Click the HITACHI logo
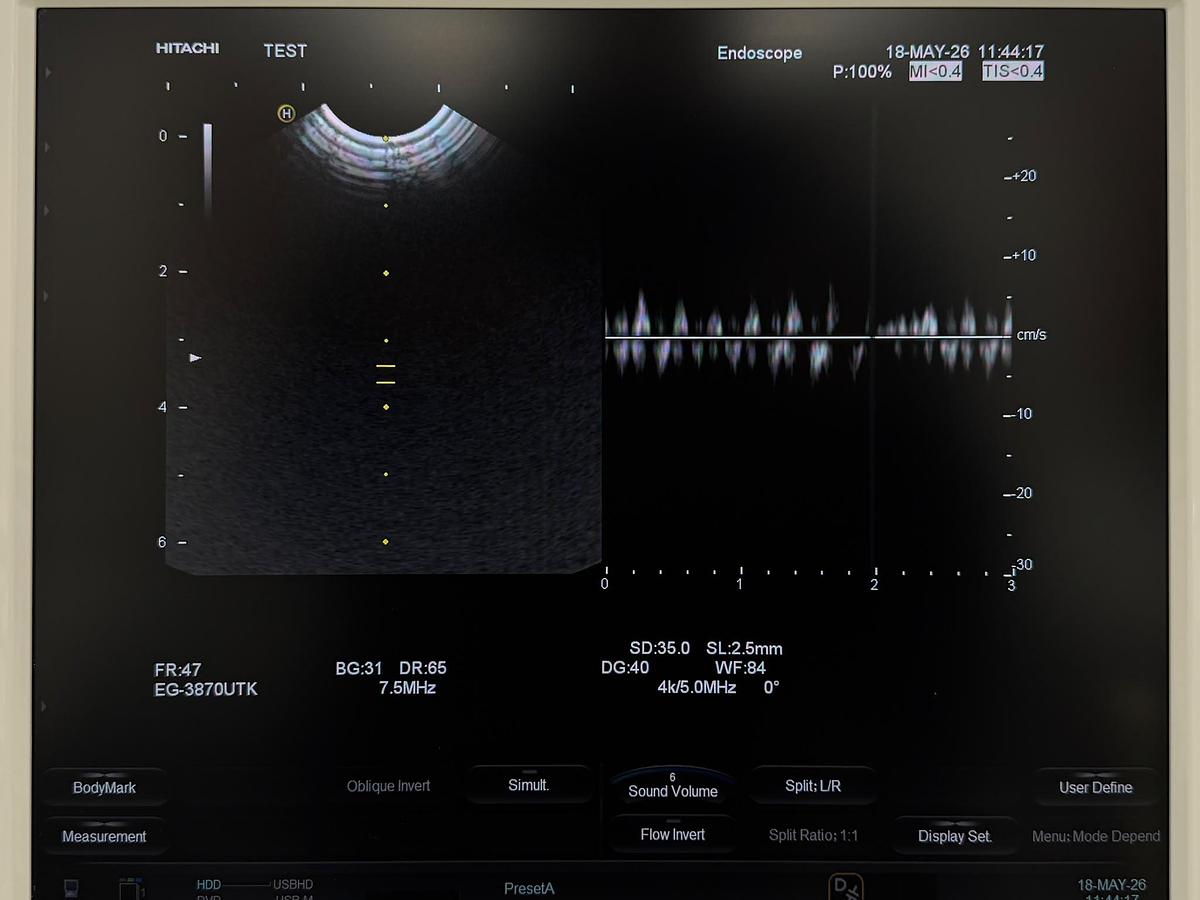The image size is (1200, 900). [x=187, y=48]
